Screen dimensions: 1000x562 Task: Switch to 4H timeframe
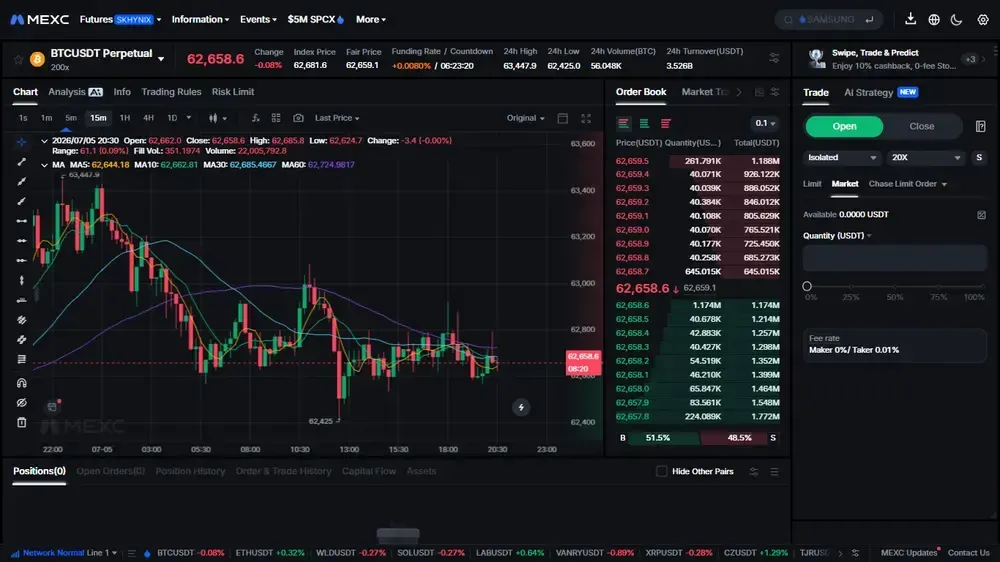click(x=149, y=118)
